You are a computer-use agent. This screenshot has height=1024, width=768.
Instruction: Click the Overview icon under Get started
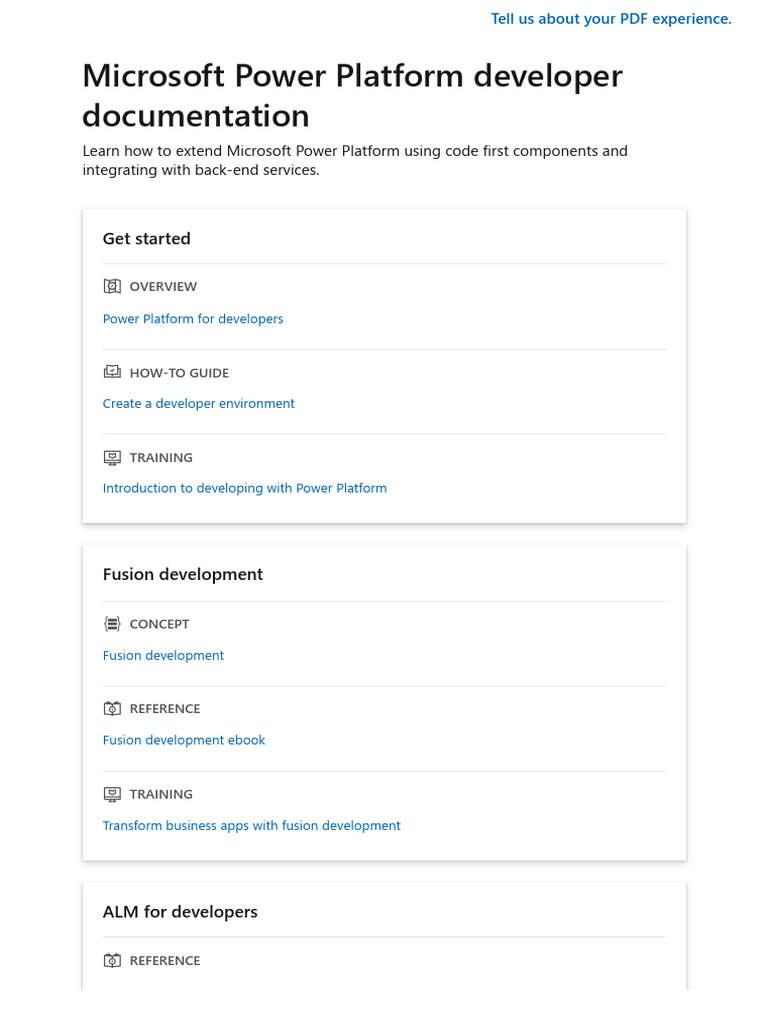(112, 286)
